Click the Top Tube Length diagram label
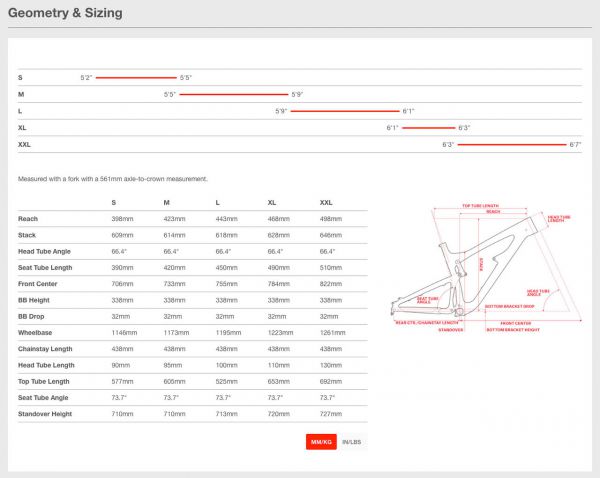This screenshot has width=600, height=478. coord(481,205)
